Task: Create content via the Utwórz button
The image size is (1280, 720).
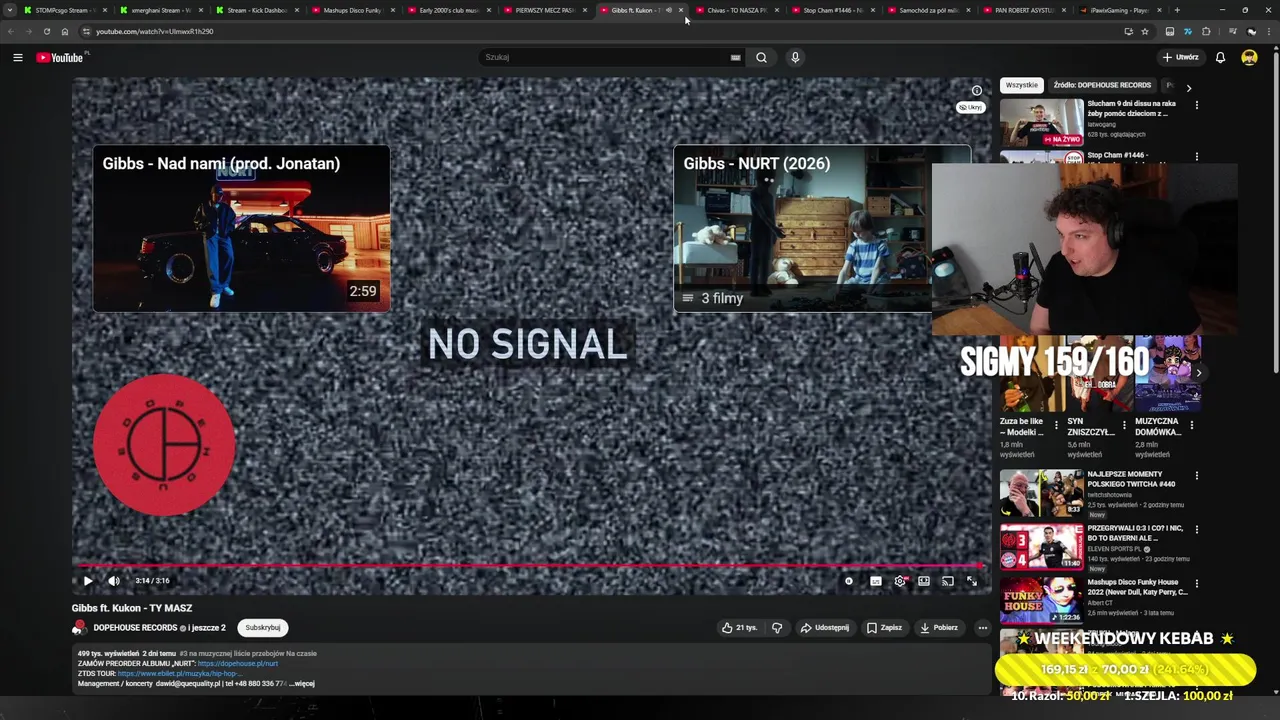Action: tap(1180, 57)
